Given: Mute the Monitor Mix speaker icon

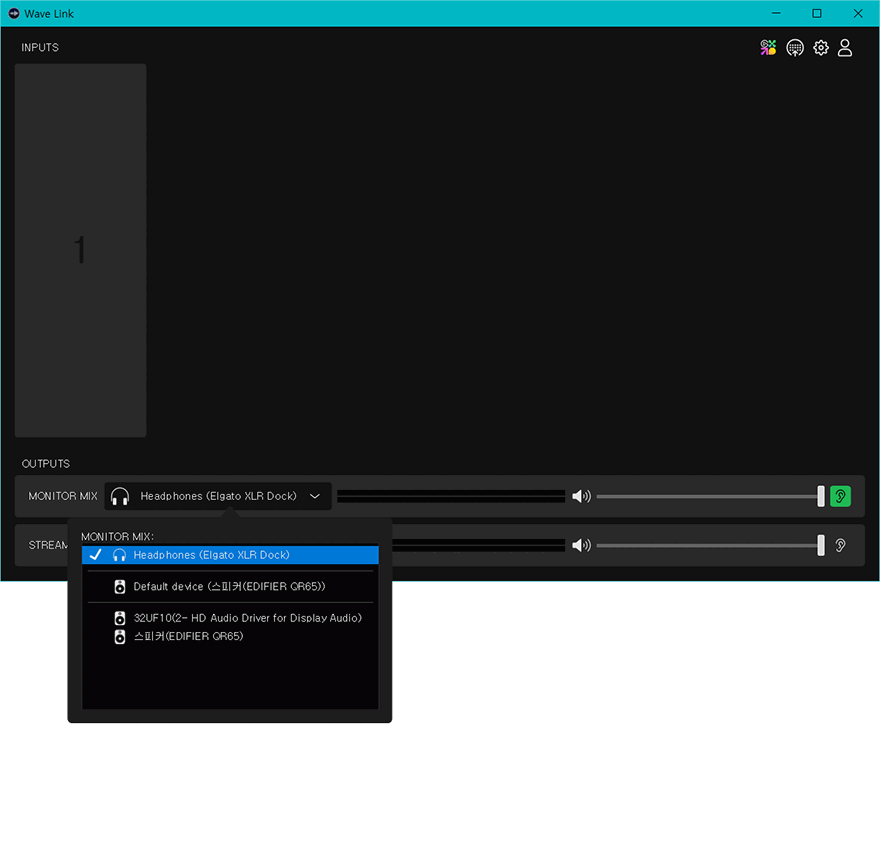Looking at the screenshot, I should pos(581,496).
